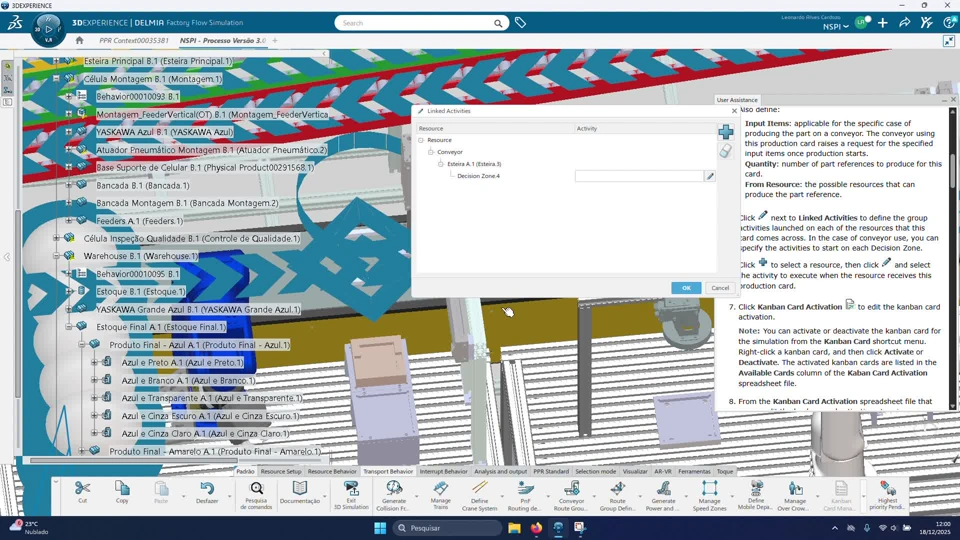Click the Activity field for Decision Zone.4

coord(638,176)
